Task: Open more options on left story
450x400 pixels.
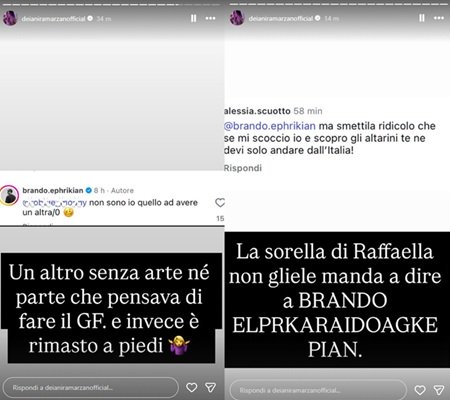Action: coord(210,18)
